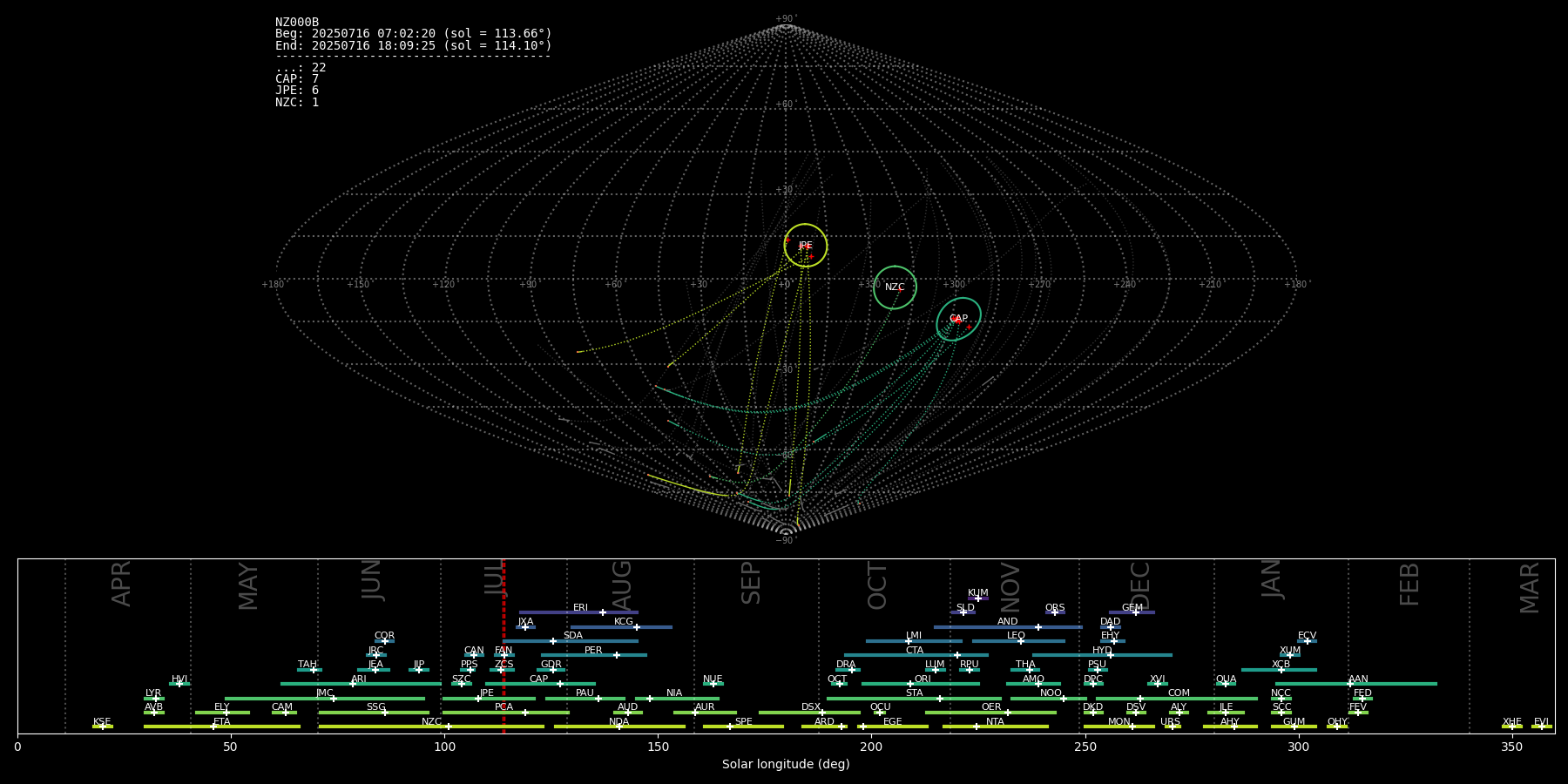Click the COM shower label in the timeline
The width and height of the screenshot is (1568, 784).
tap(1179, 693)
